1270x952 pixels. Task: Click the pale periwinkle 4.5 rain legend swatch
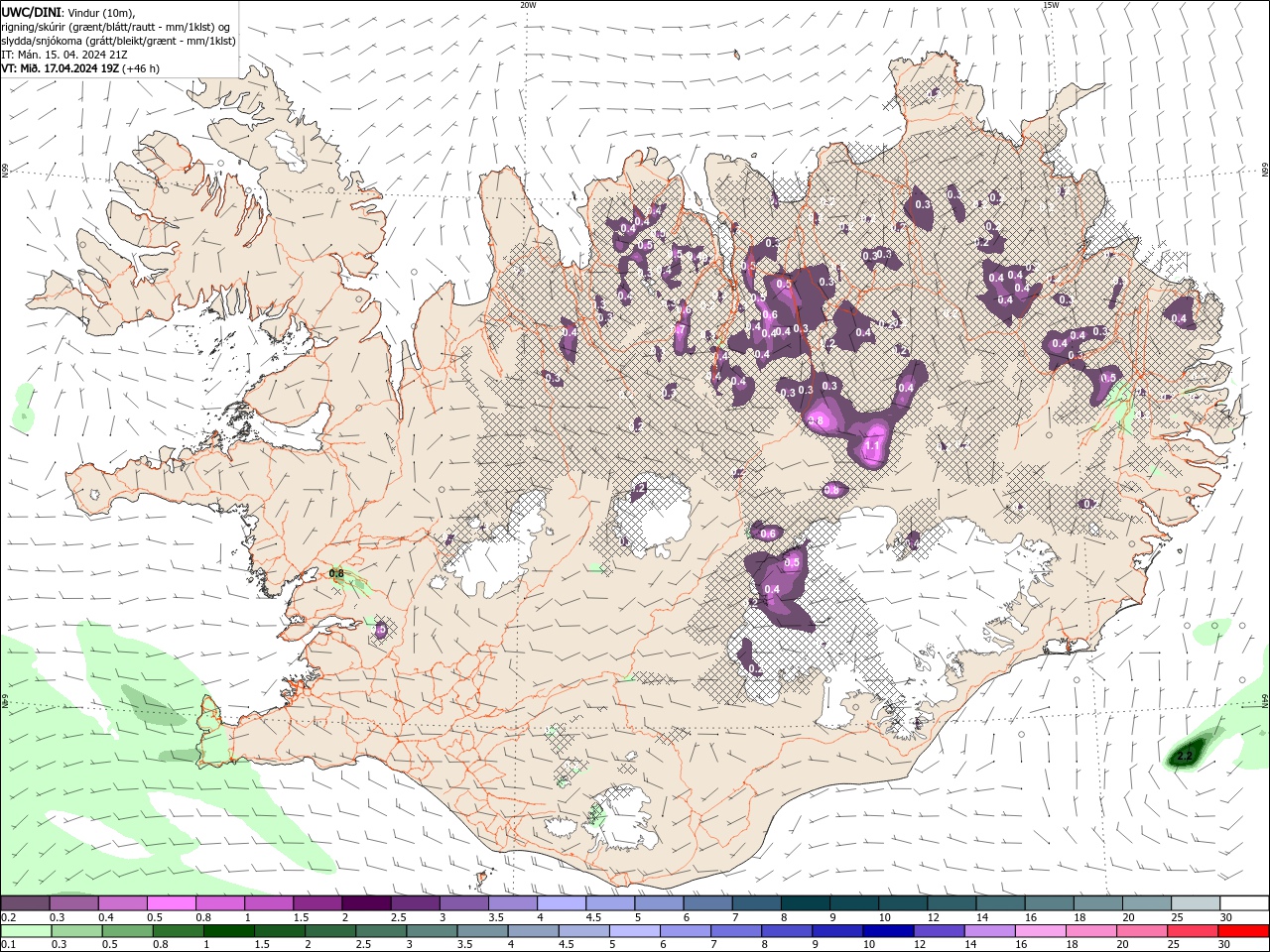pyautogui.click(x=582, y=931)
